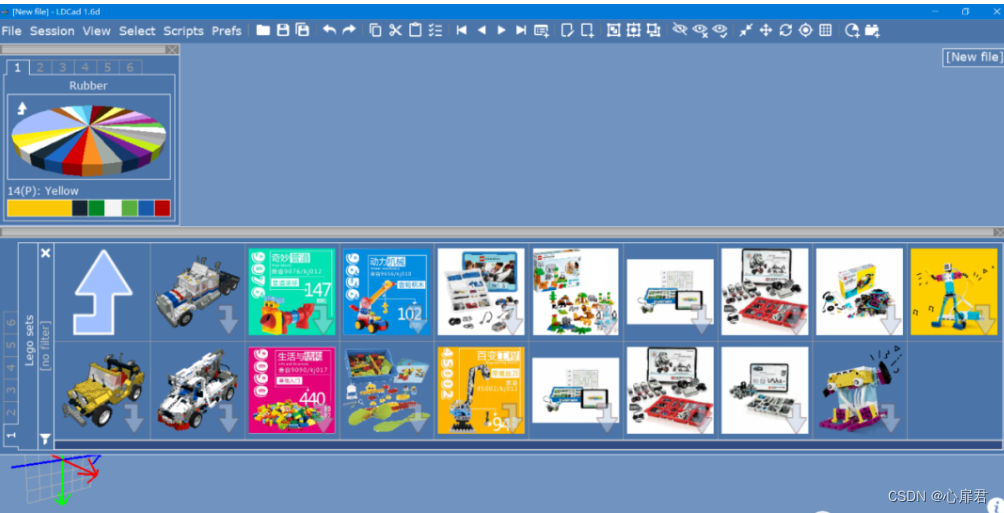
Task: Open the Select menu
Action: pyautogui.click(x=137, y=31)
